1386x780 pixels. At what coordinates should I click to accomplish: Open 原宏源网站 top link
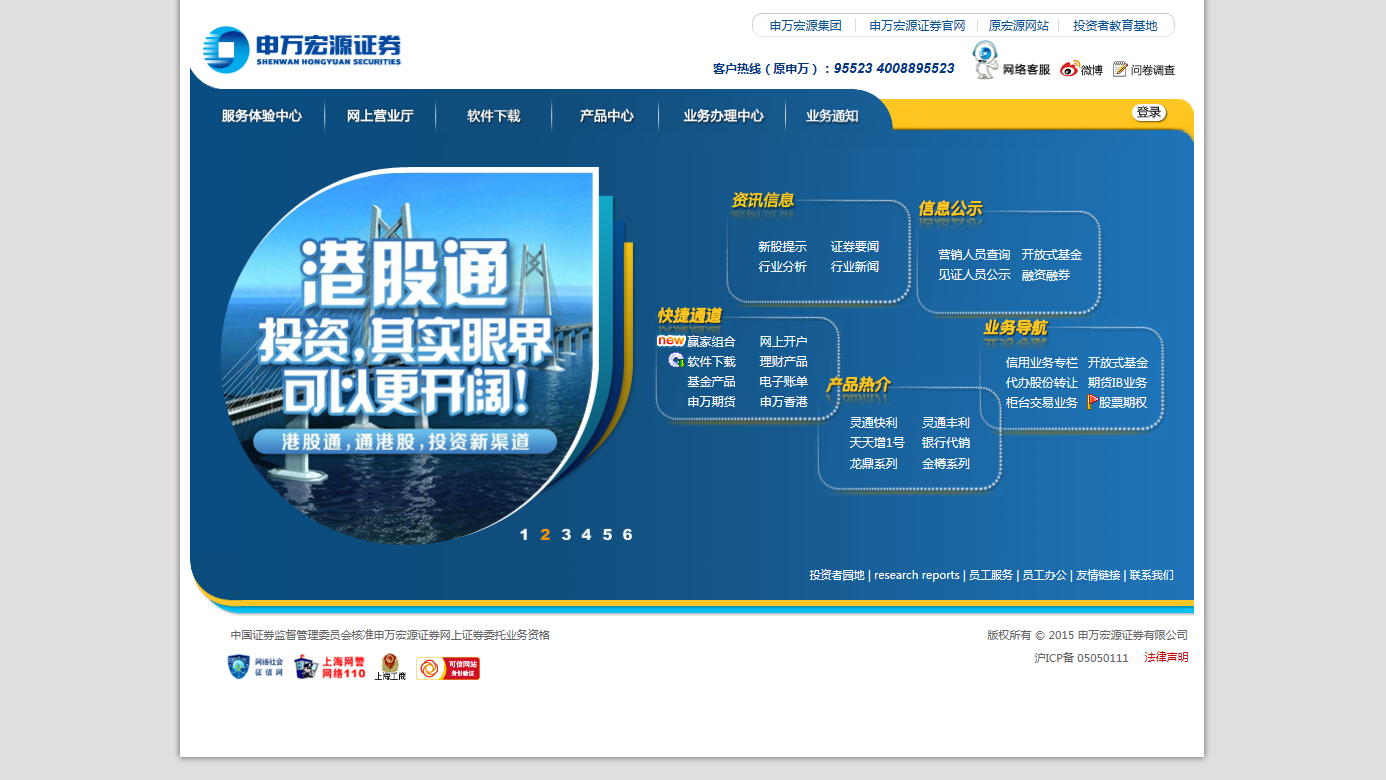[1019, 26]
